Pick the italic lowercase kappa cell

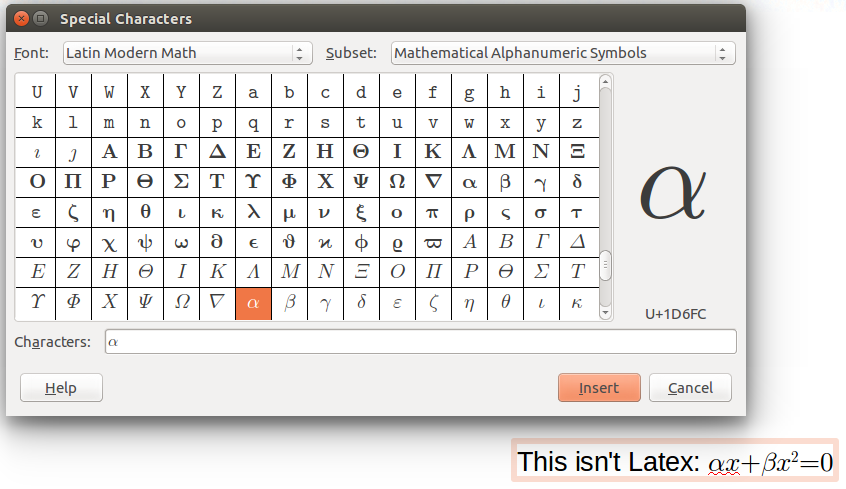point(579,303)
